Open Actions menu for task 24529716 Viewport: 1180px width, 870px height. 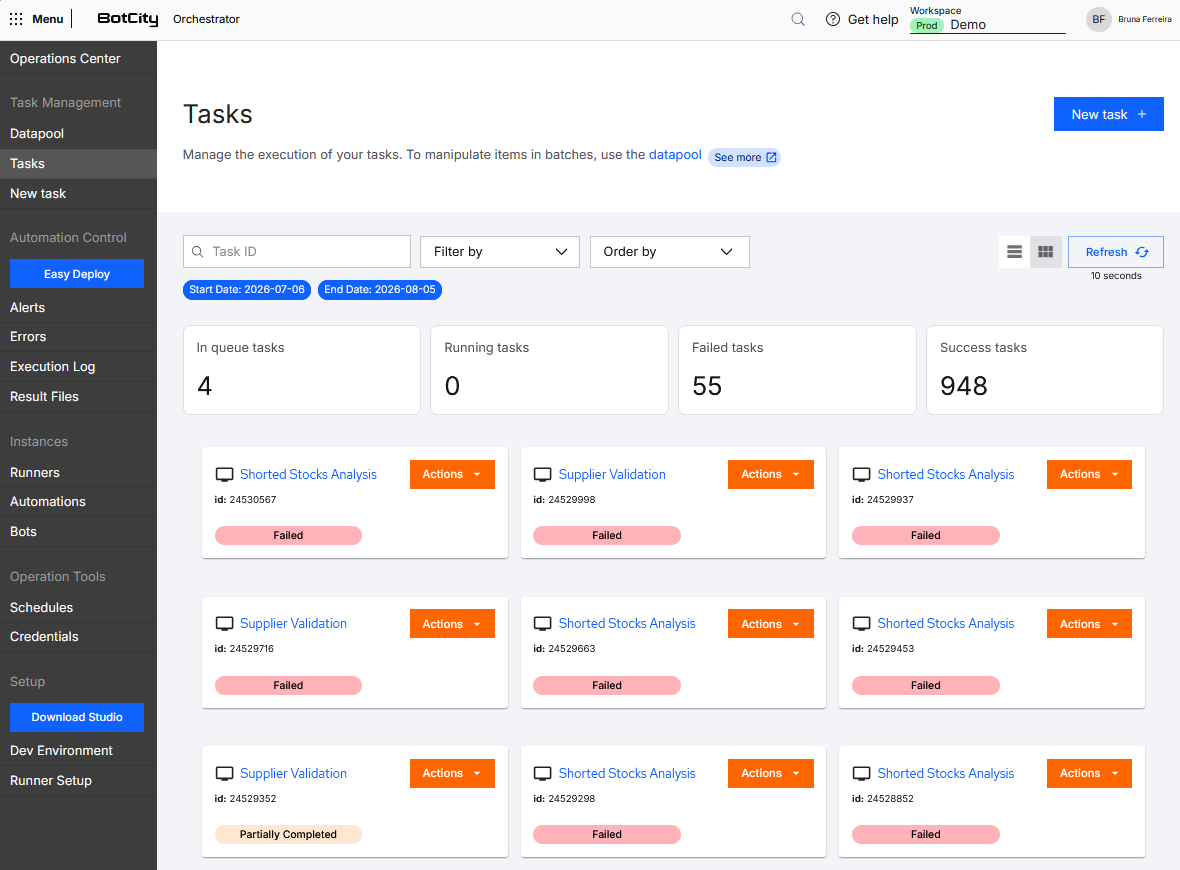point(452,624)
